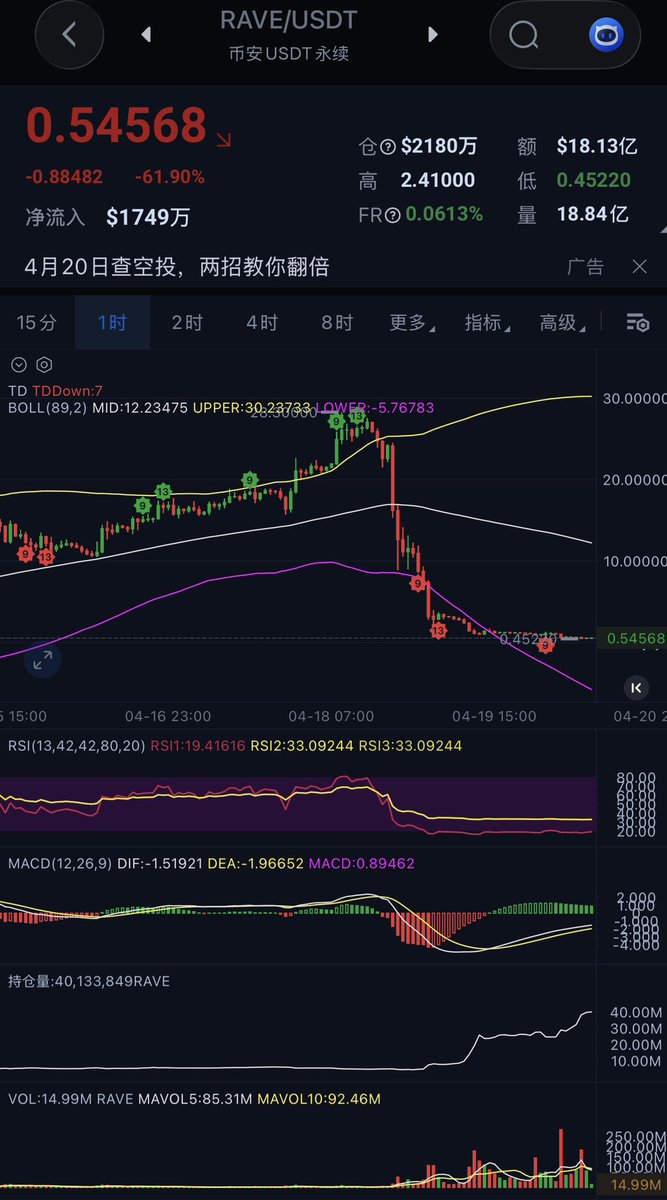The width and height of the screenshot is (667, 1200).
Task: Tap the MACD(12,26,9) indicator label
Action: pos(60,863)
